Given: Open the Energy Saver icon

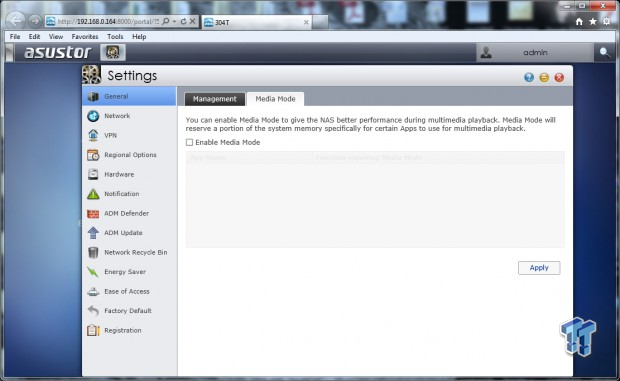Looking at the screenshot, I should 93,272.
